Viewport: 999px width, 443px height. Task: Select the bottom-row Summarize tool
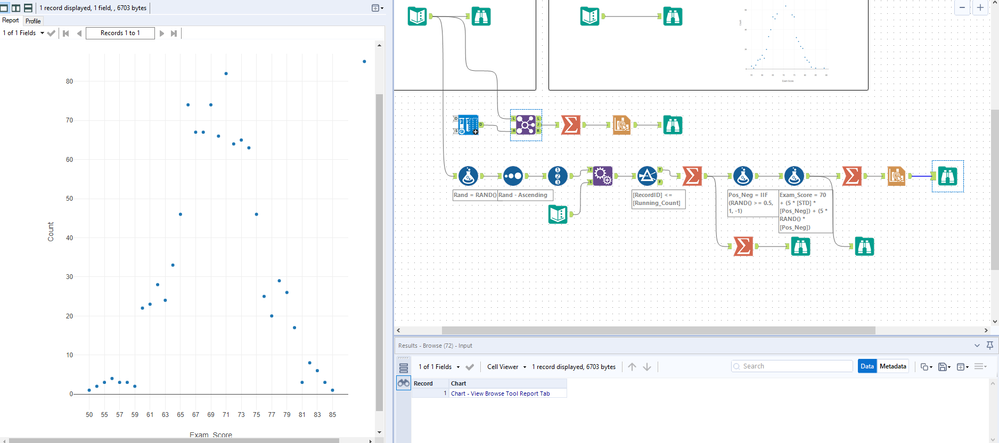click(743, 246)
